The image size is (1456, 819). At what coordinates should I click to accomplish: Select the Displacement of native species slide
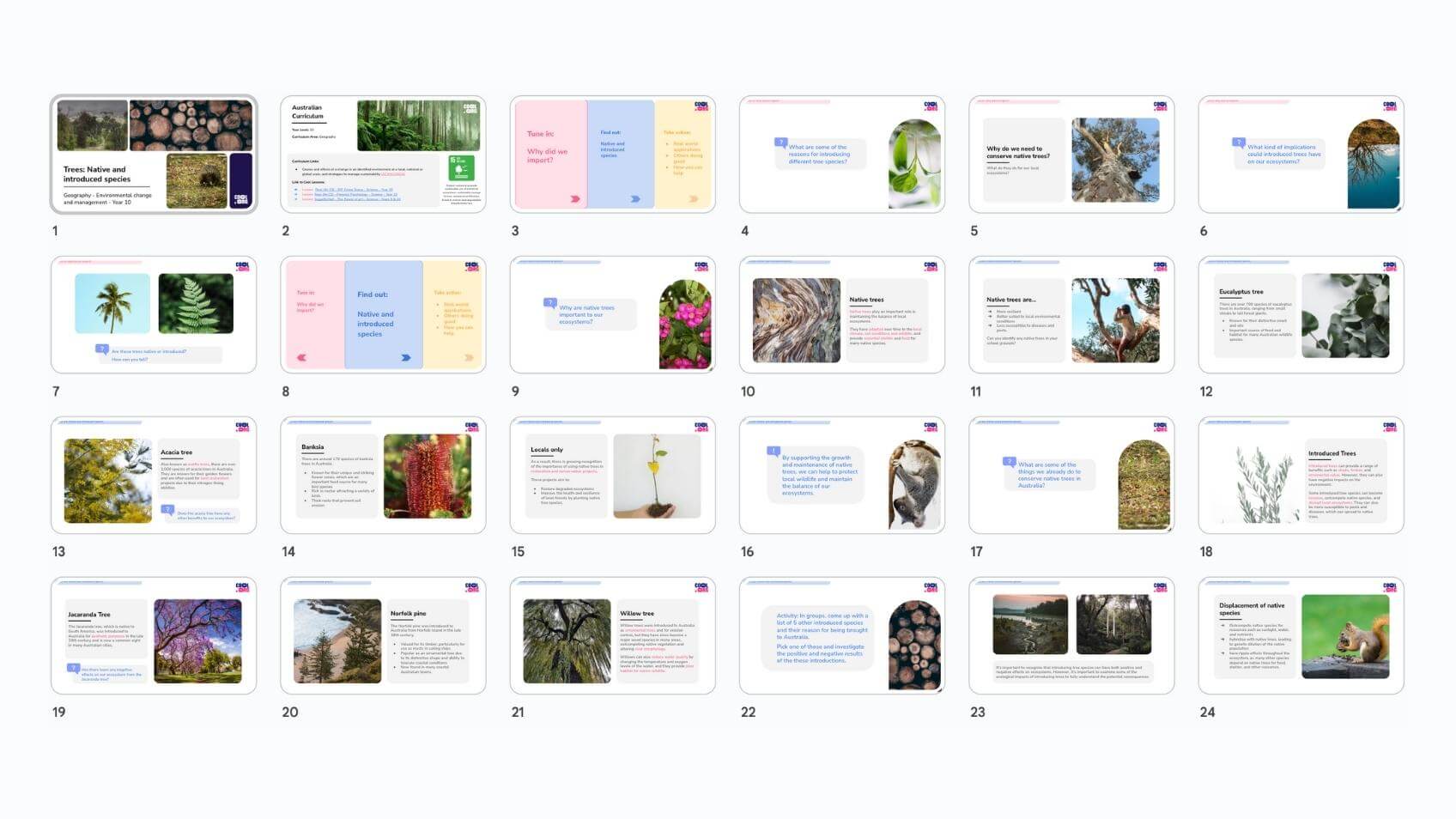[1301, 636]
